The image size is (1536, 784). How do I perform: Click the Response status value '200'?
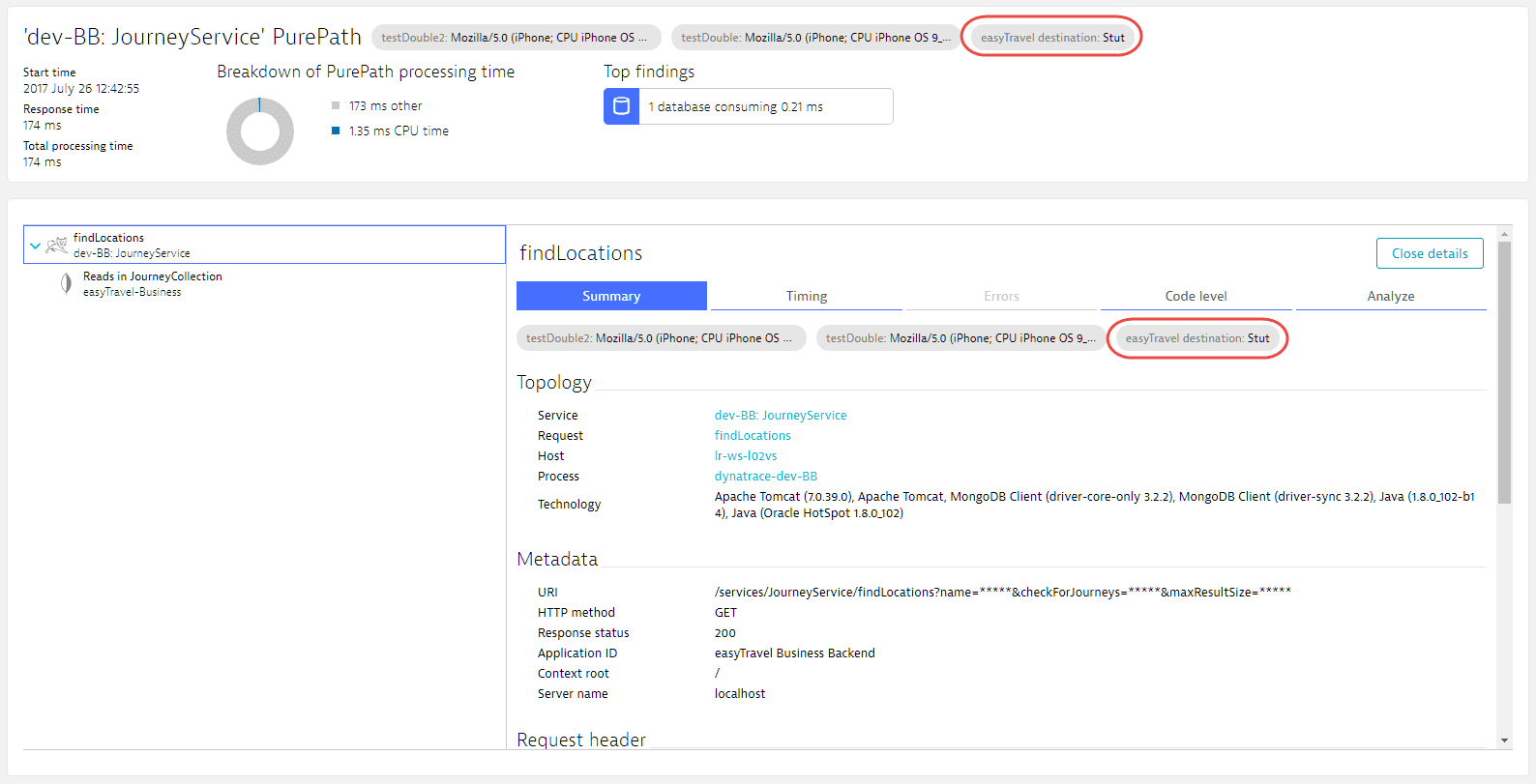[x=725, y=633]
